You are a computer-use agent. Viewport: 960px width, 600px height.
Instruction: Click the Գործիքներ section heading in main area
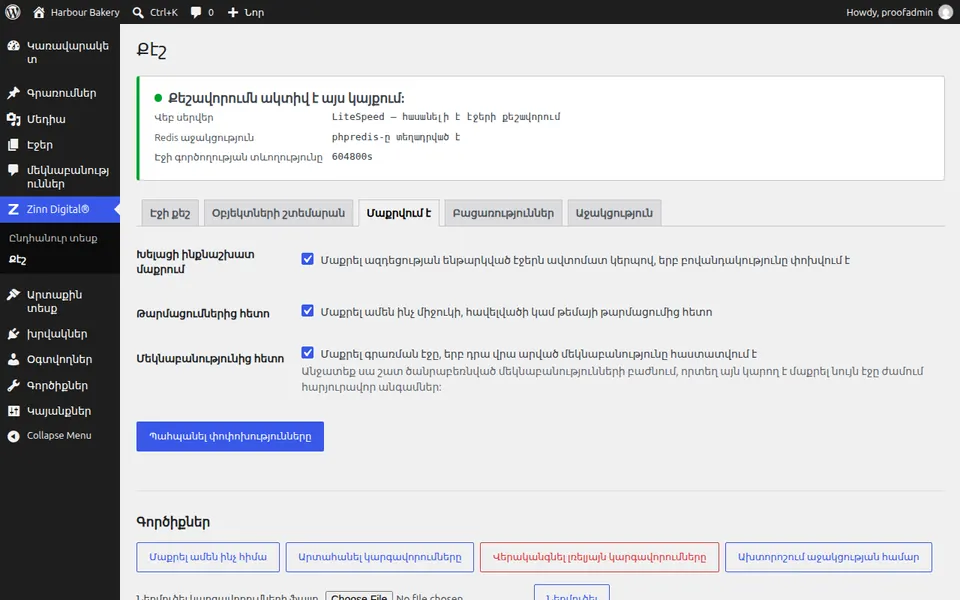tap(173, 522)
